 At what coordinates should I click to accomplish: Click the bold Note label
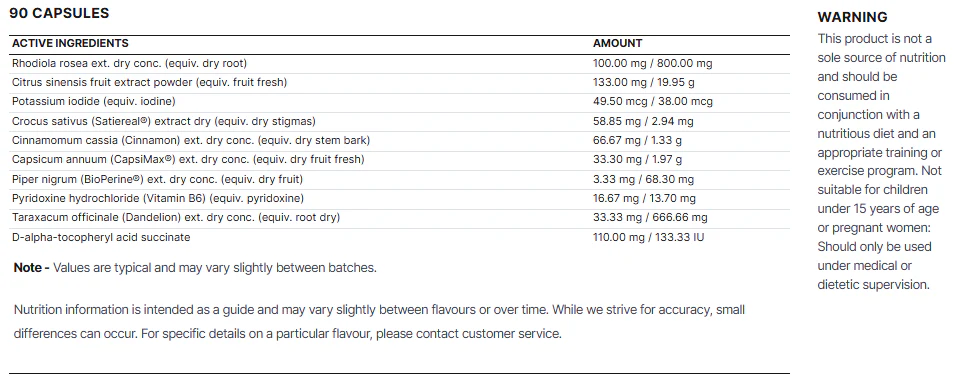(31, 268)
